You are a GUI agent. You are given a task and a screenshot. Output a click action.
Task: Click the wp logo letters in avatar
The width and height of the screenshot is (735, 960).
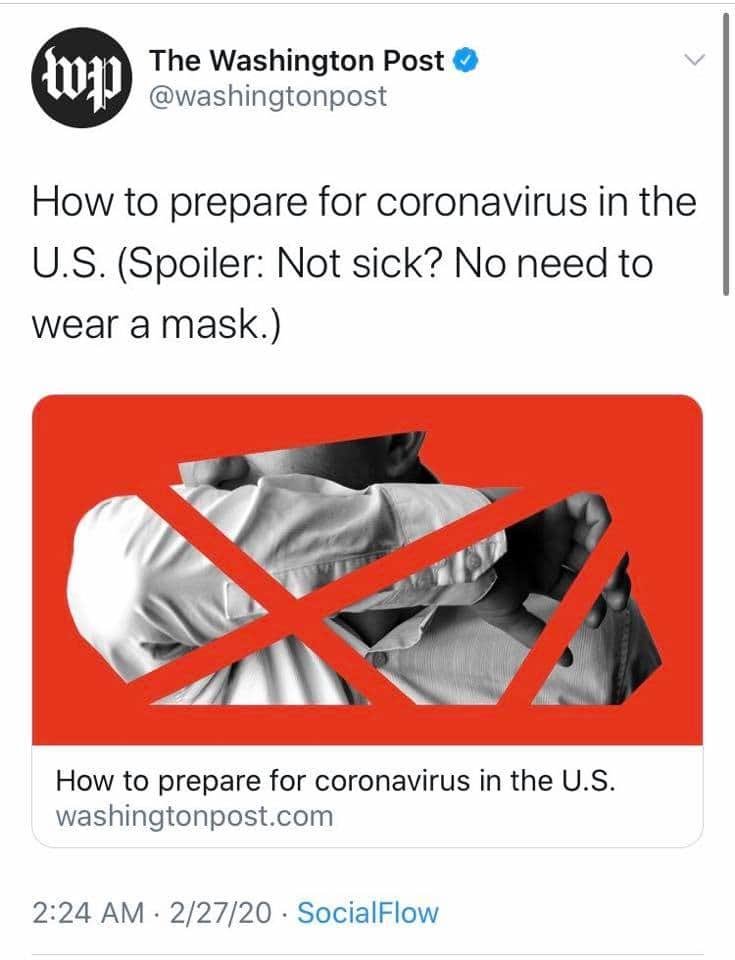82,80
